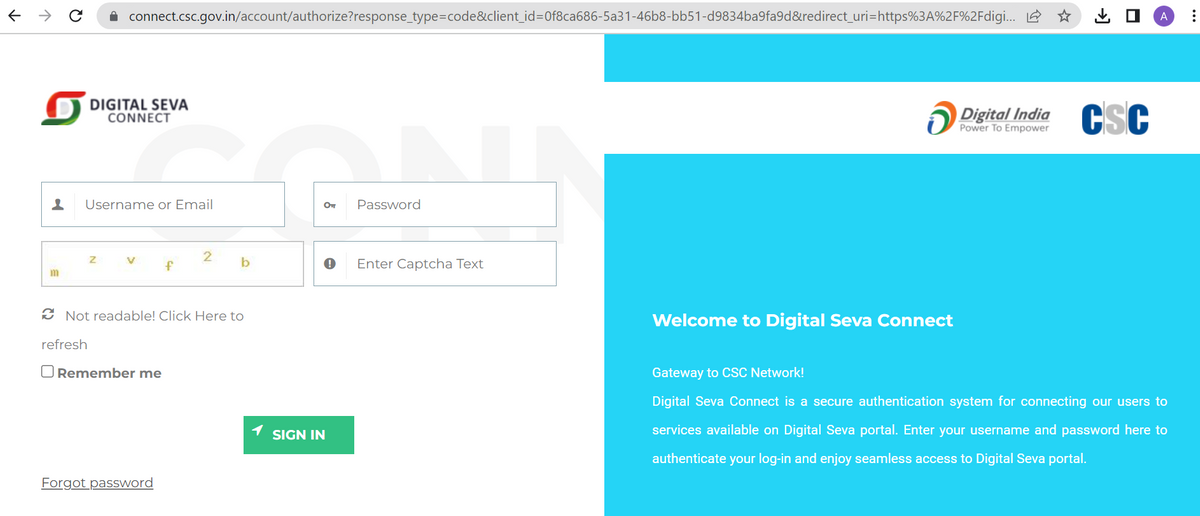This screenshot has width=1200, height=516.
Task: Click the captcha refresh arrows icon
Action: pos(48,315)
